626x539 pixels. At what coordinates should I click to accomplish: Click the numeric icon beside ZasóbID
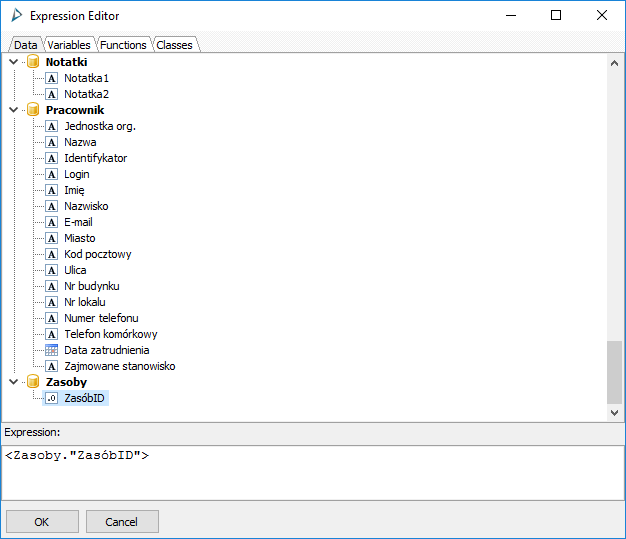(x=52, y=398)
